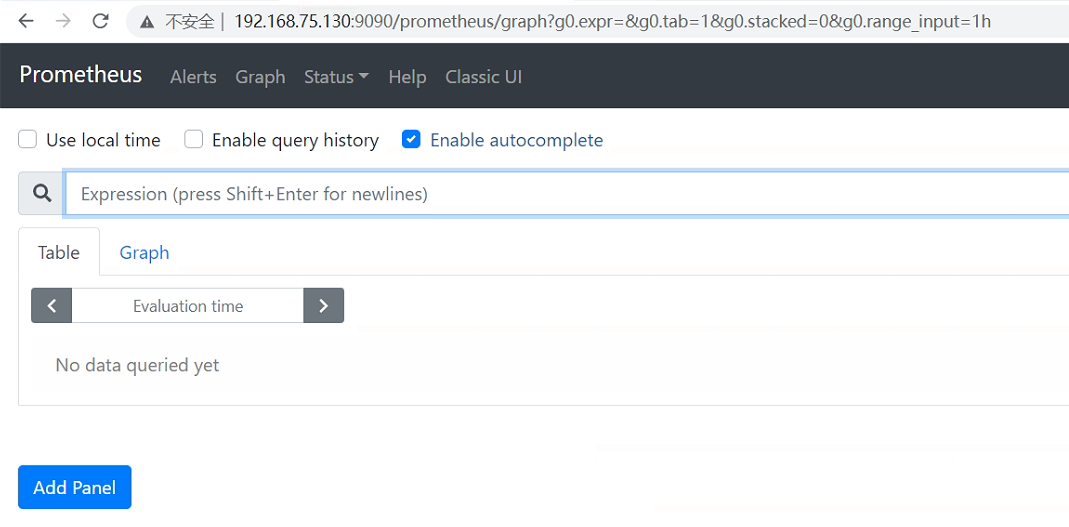Disable the autocomplete checkbox
The width and height of the screenshot is (1069, 527).
(x=411, y=140)
